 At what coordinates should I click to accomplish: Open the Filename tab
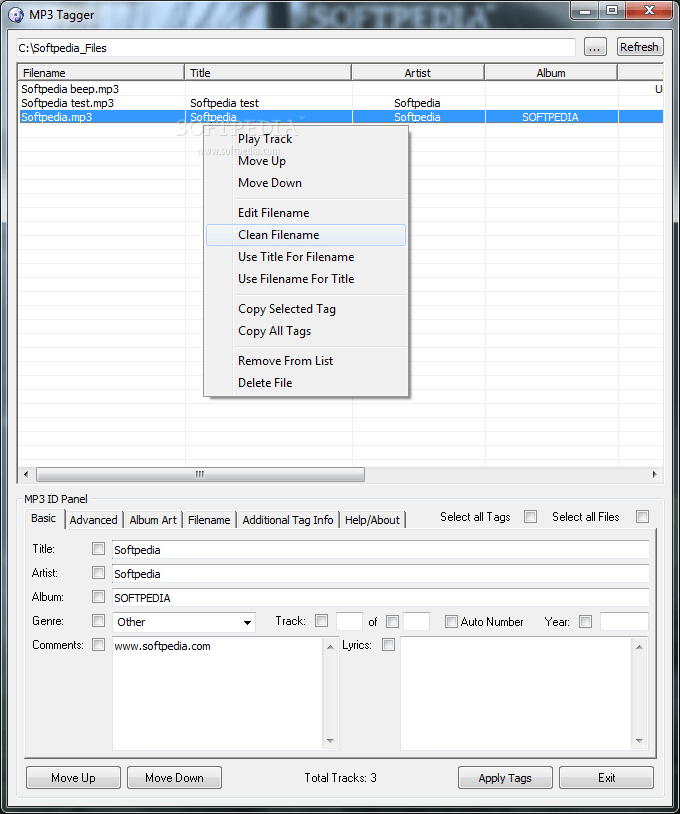coord(209,520)
